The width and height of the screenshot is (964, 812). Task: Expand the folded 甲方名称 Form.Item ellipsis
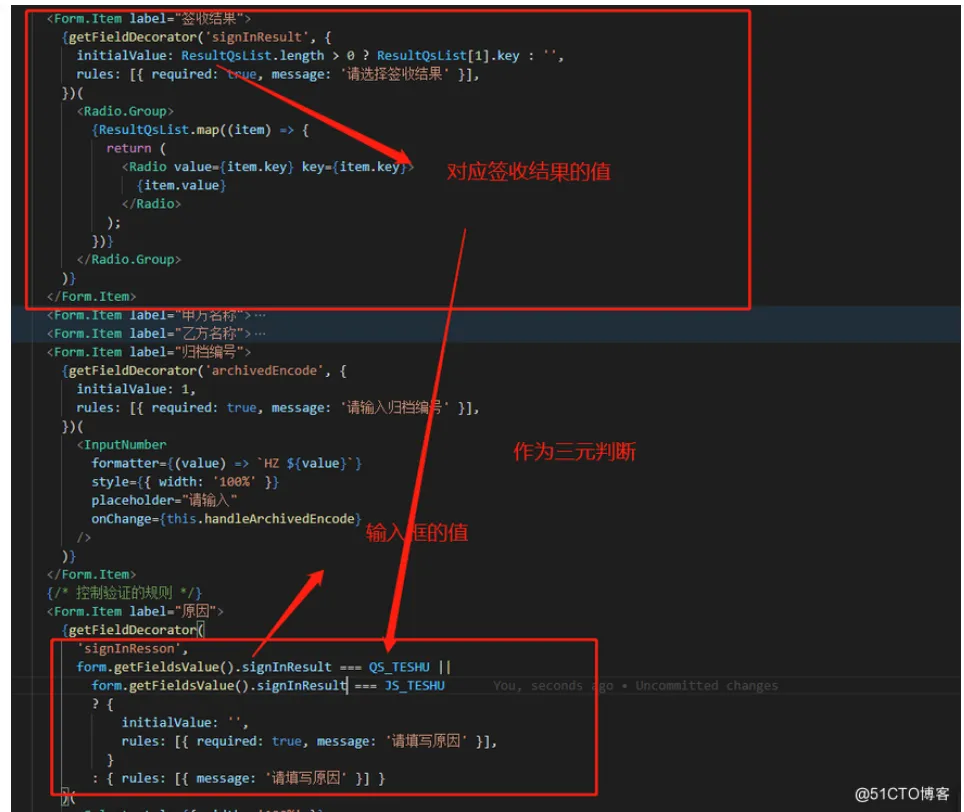pos(260,315)
